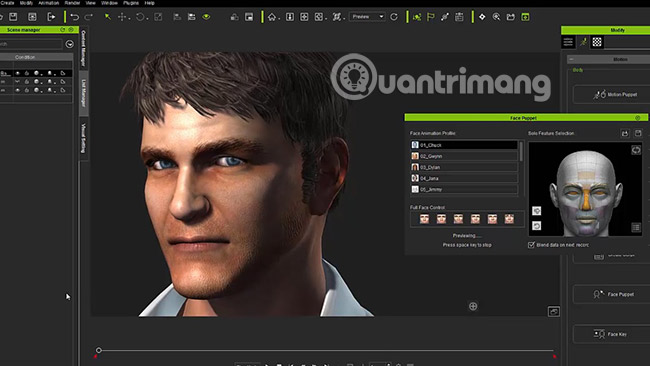The image size is (650, 366).
Task: Click the calendar-style toolbar icon
Action: tap(459, 17)
